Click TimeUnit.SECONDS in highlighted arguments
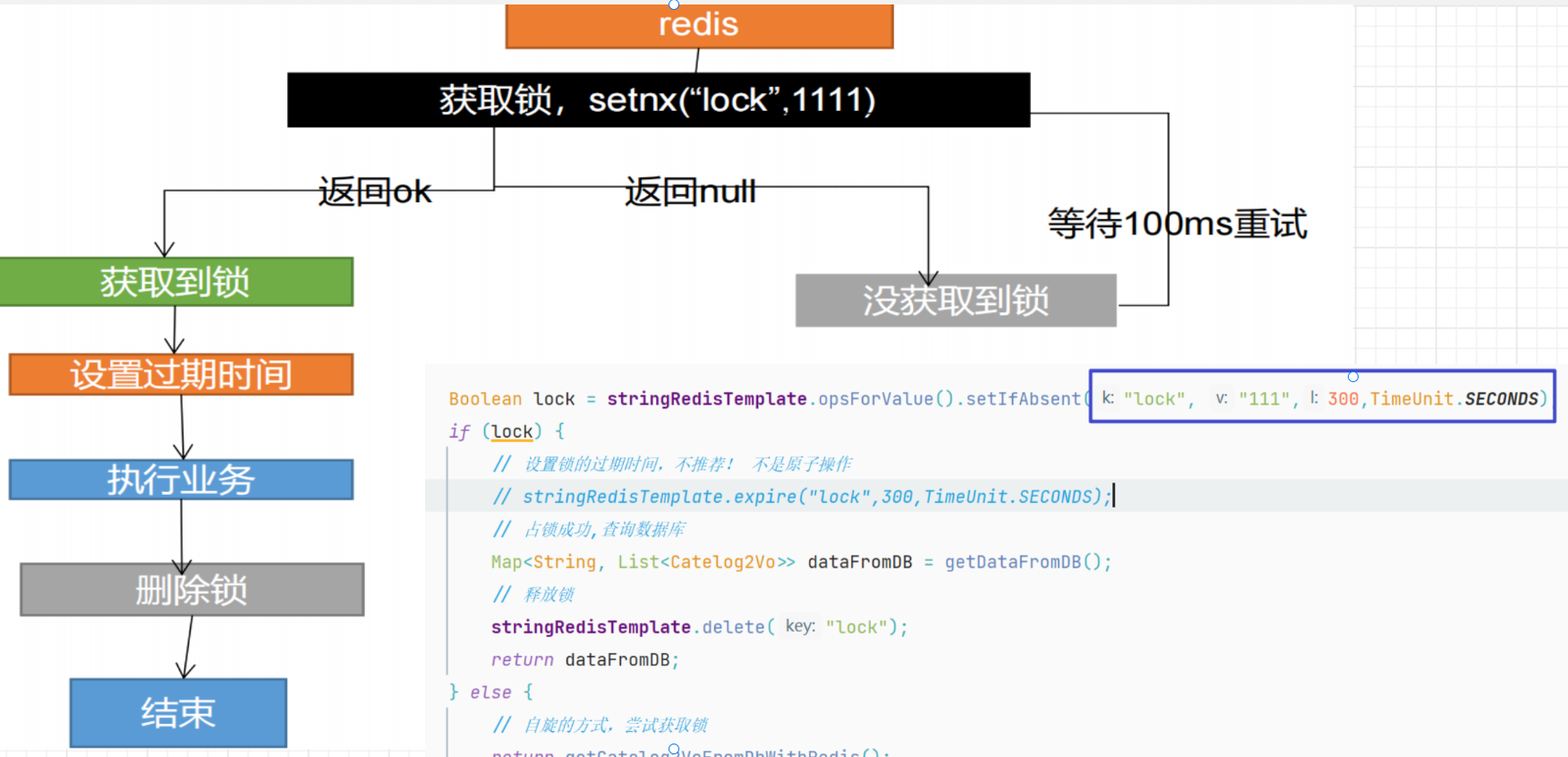Screen dimensions: 1568x757 (x=1454, y=399)
